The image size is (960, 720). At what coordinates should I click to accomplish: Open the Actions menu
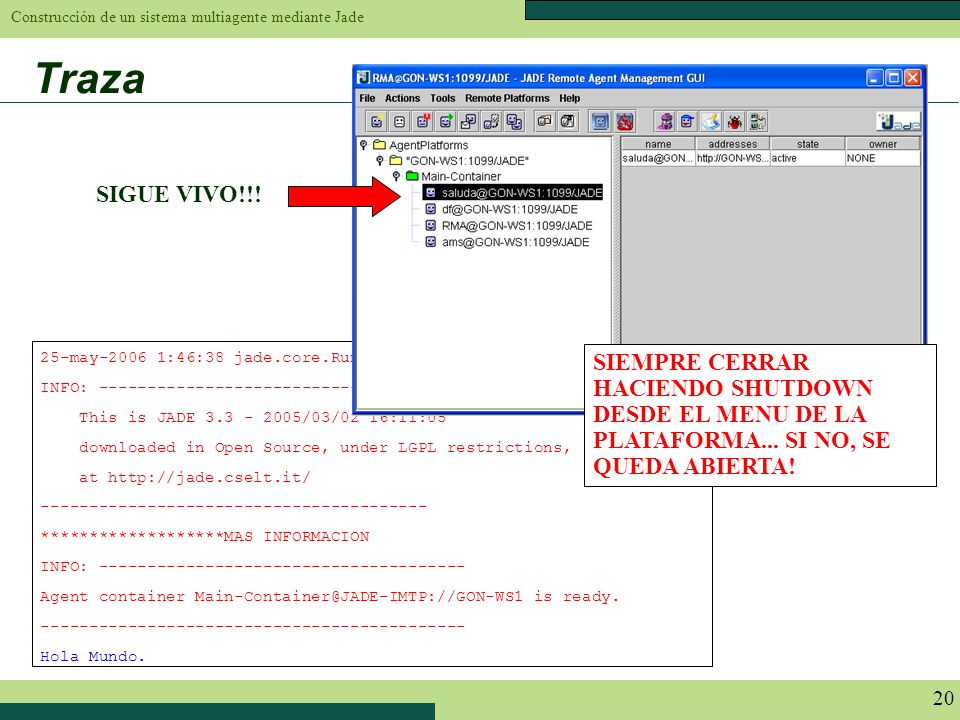(x=402, y=98)
